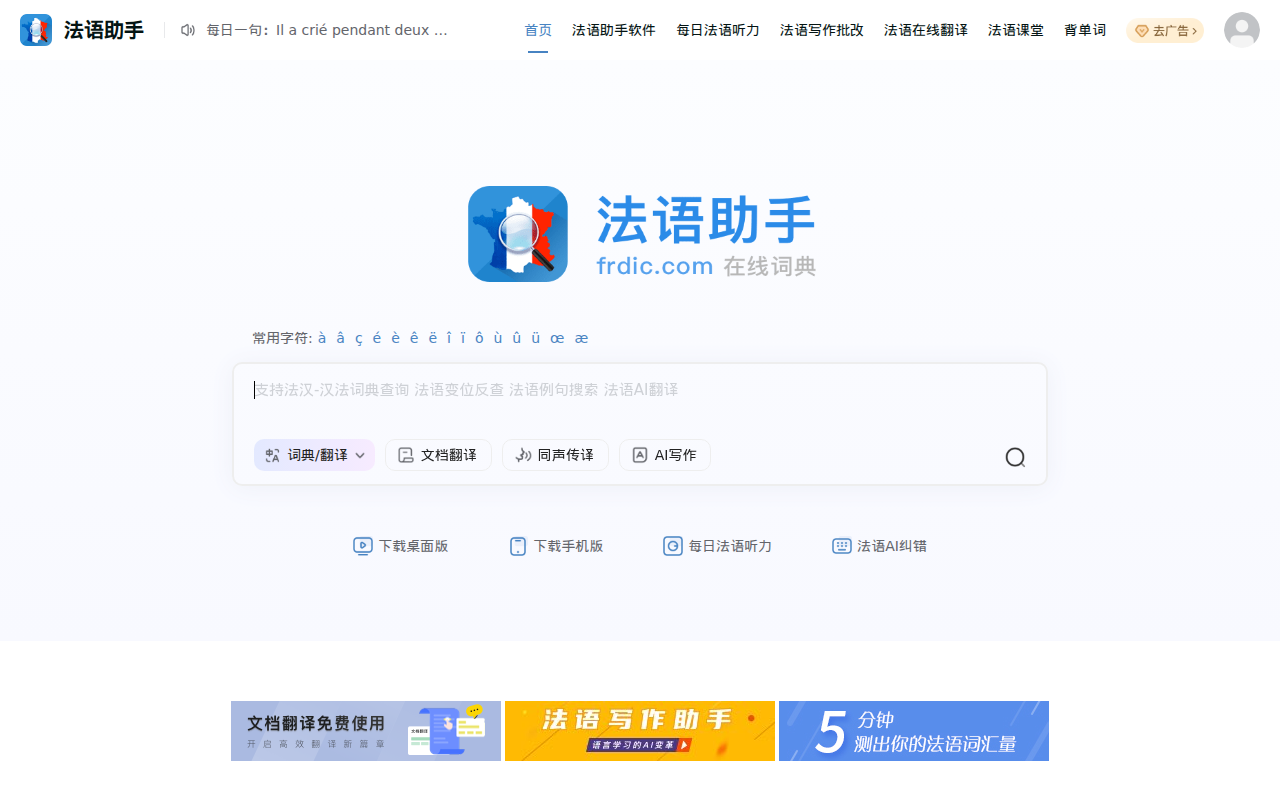Insert the æ special character
Image resolution: width=1280 pixels, height=800 pixels.
click(x=582, y=338)
